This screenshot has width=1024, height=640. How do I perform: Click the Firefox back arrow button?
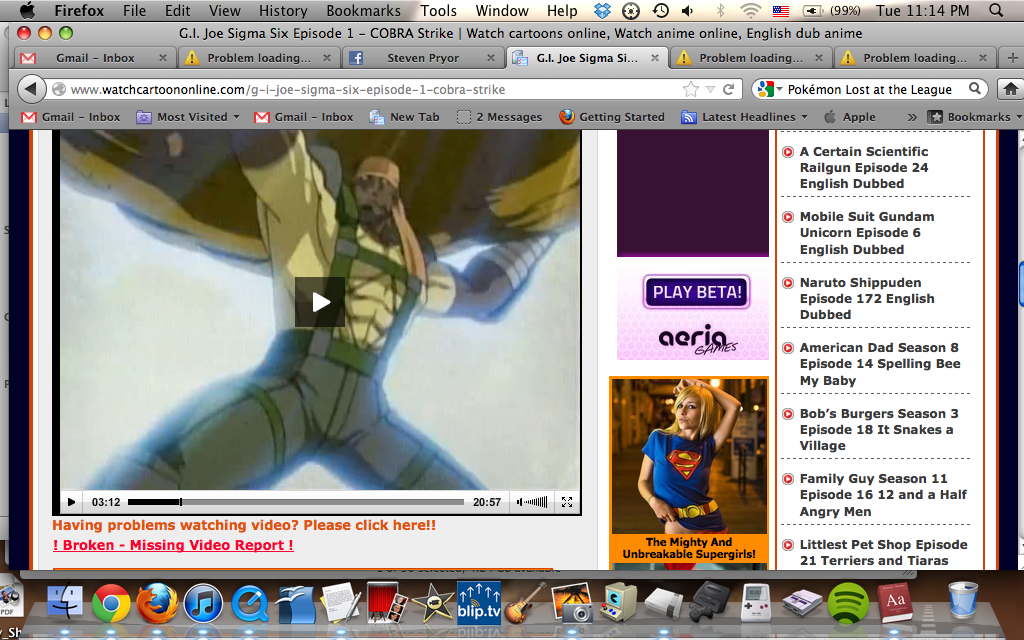pos(31,89)
